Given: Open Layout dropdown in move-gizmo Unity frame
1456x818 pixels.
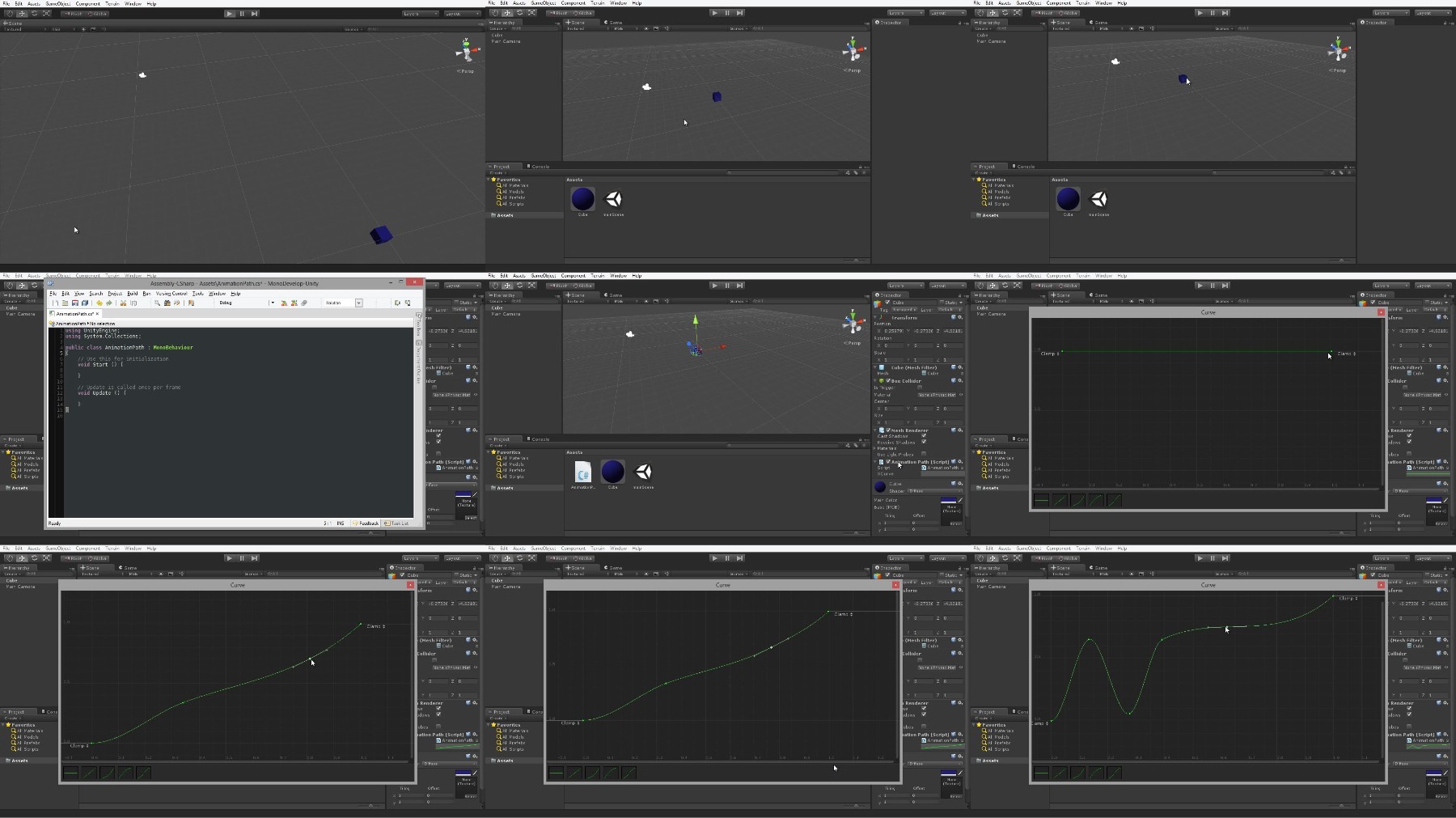Looking at the screenshot, I should click(947, 286).
